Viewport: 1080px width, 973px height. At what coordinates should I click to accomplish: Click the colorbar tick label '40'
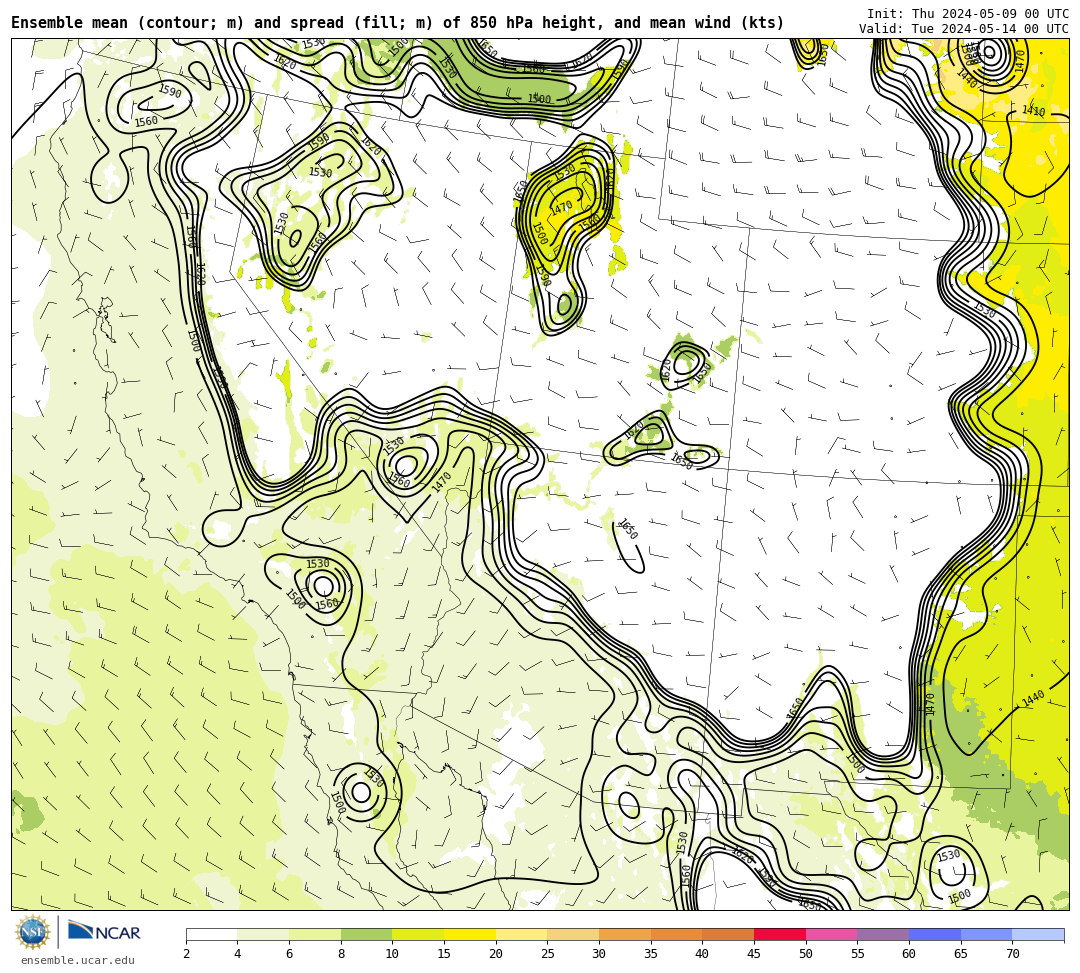pyautogui.click(x=703, y=954)
